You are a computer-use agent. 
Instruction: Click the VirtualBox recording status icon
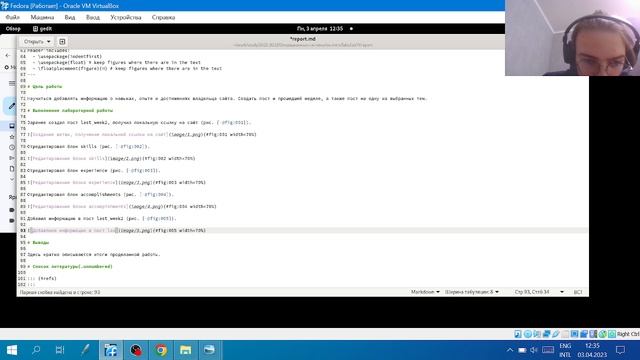(584, 334)
